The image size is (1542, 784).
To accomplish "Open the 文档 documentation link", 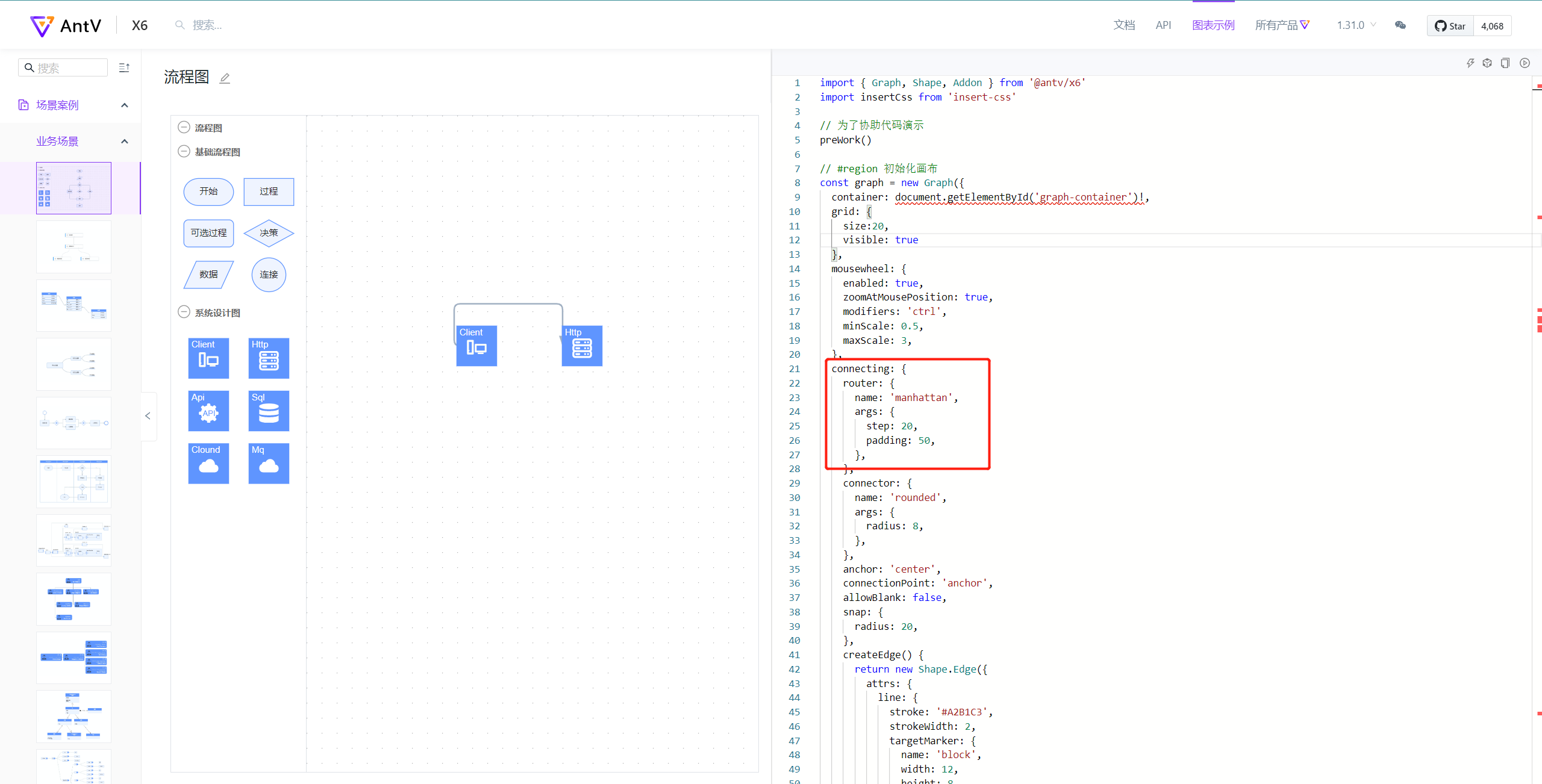I will (1124, 25).
